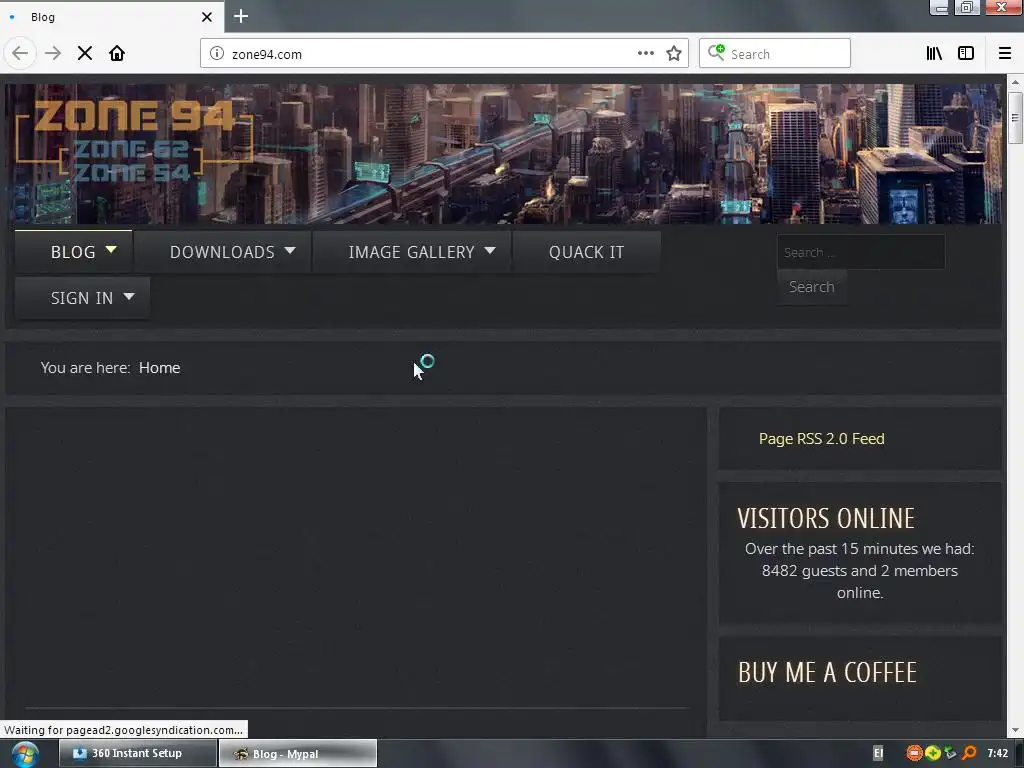Image resolution: width=1024 pixels, height=768 pixels.
Task: Expand the BLOG dropdown arrow
Action: 111,250
